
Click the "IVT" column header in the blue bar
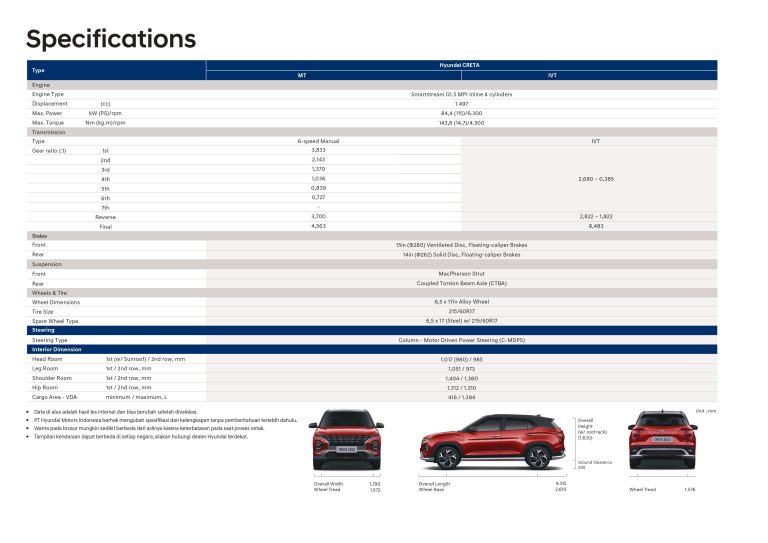552,75
